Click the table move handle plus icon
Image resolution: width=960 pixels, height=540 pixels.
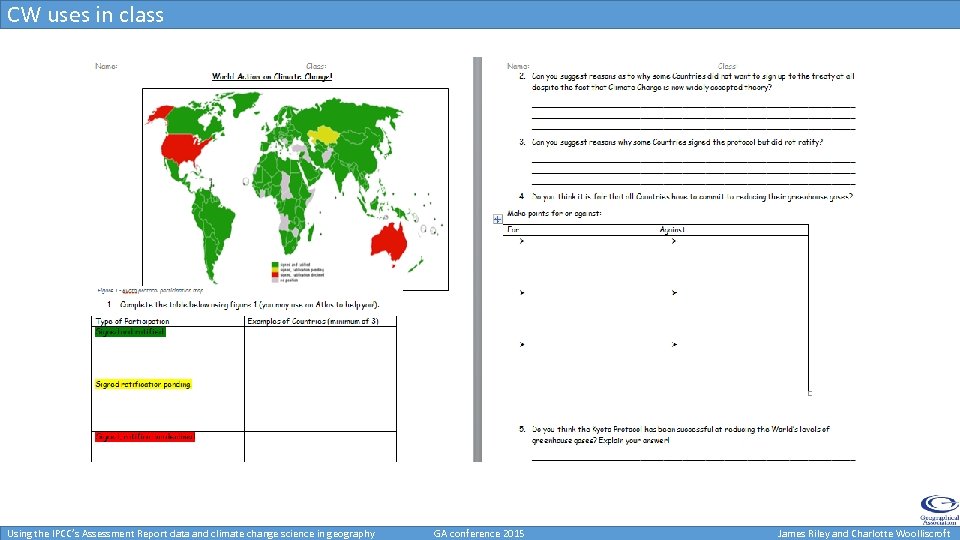[x=497, y=219]
